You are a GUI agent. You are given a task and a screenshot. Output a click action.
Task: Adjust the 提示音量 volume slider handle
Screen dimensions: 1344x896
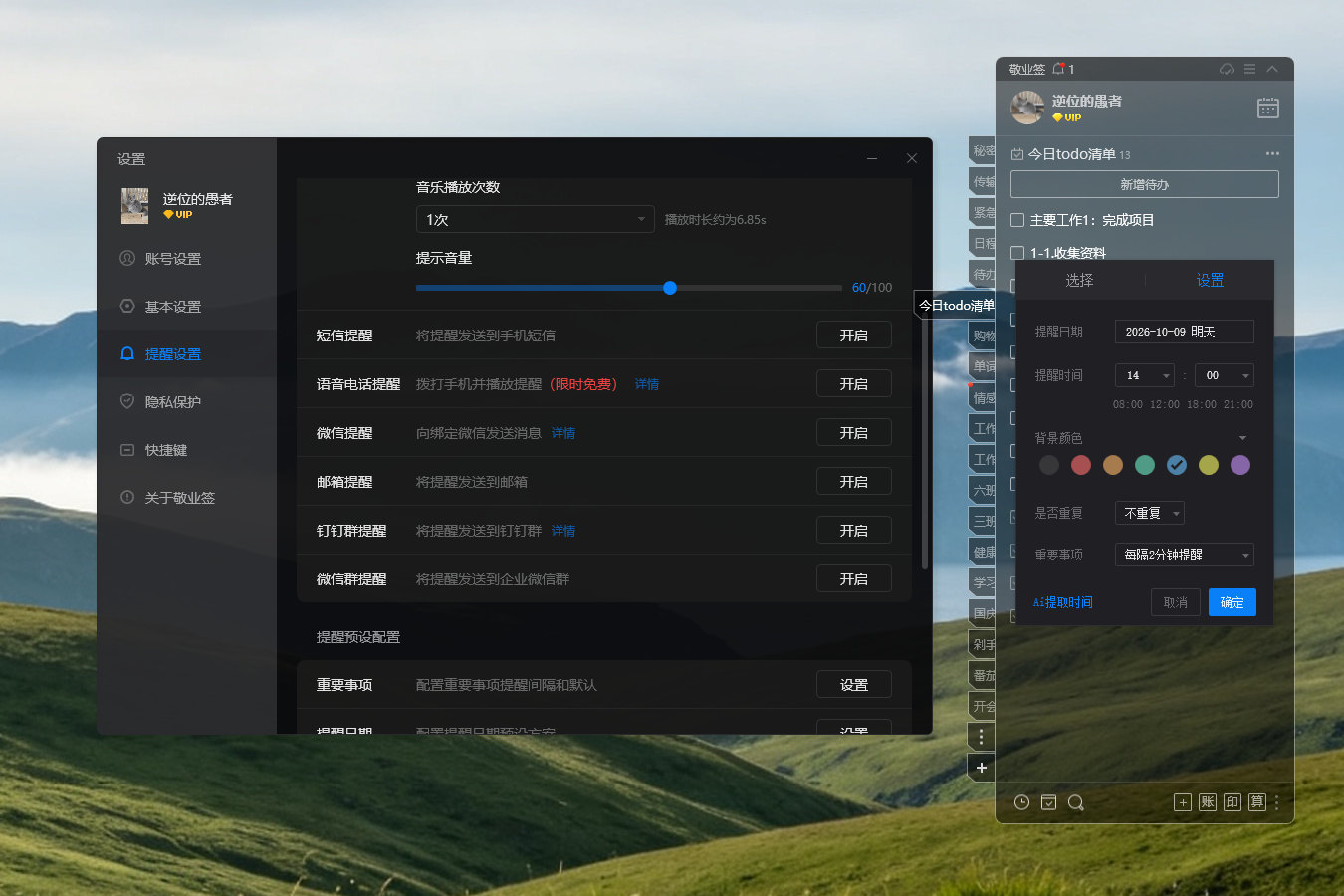(x=670, y=288)
